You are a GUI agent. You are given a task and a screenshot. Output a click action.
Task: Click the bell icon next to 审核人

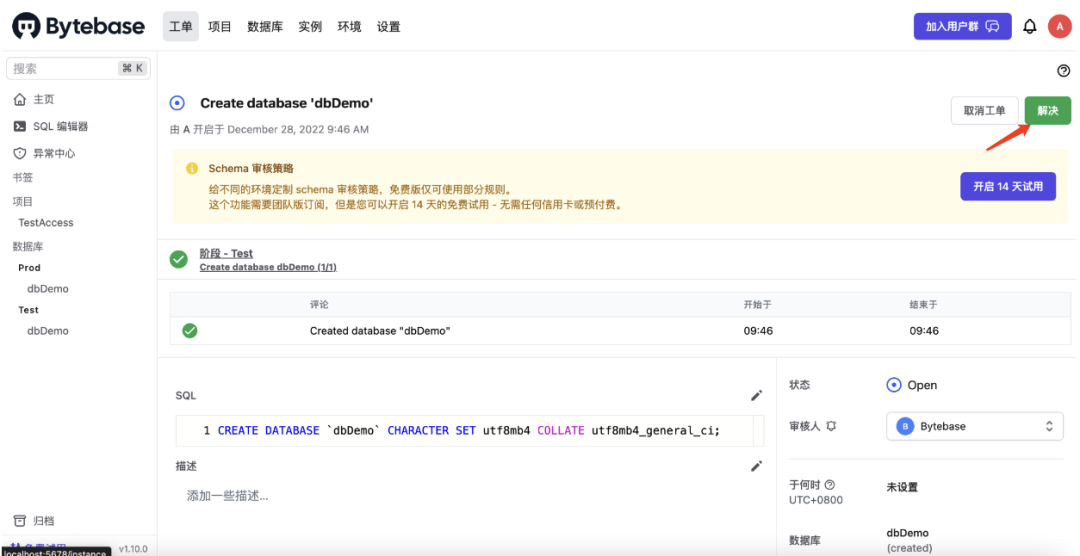click(x=831, y=426)
